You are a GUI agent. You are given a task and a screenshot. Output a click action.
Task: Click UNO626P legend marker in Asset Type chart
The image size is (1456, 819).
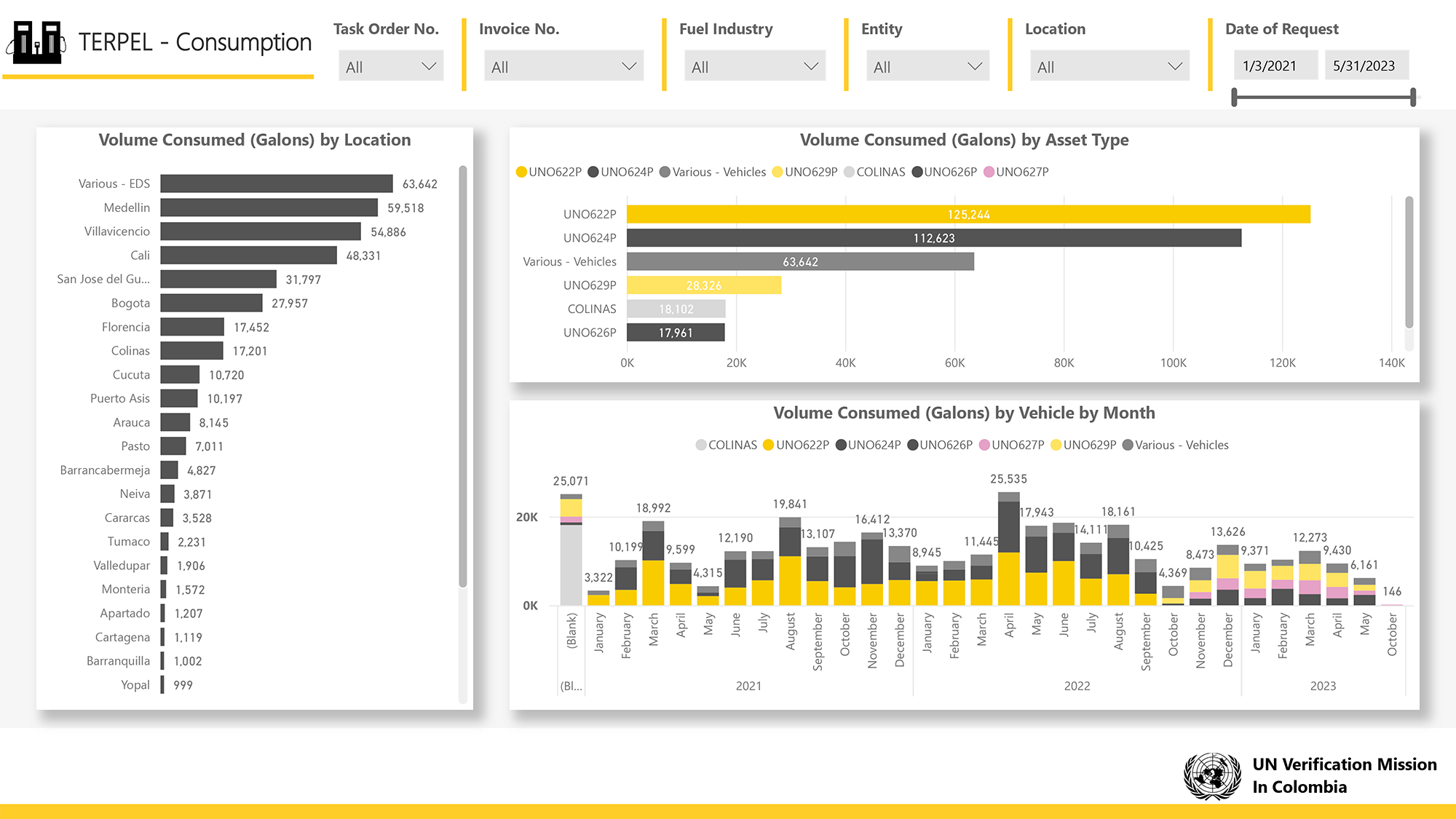pos(917,172)
